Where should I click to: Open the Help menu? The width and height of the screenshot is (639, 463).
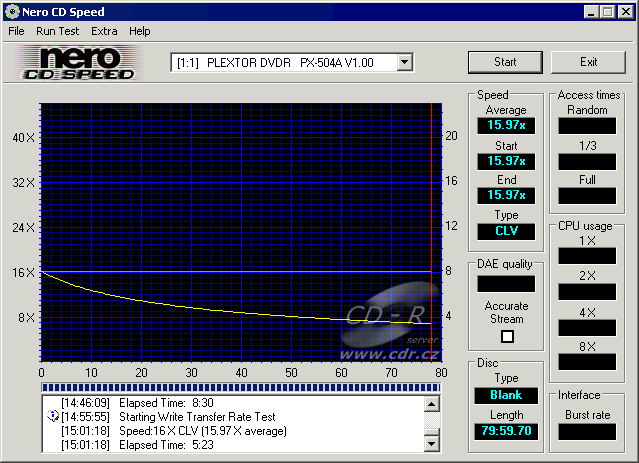tap(139, 31)
